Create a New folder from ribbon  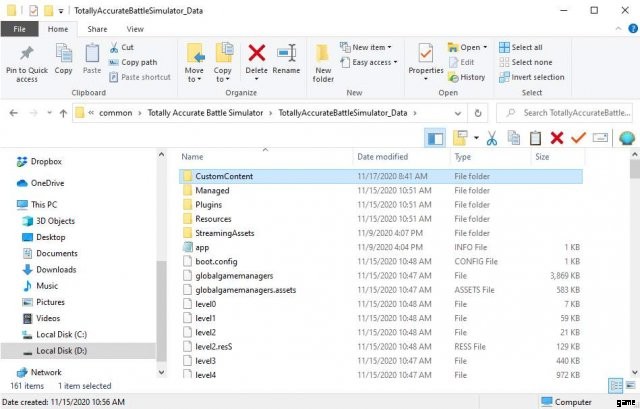coord(323,60)
